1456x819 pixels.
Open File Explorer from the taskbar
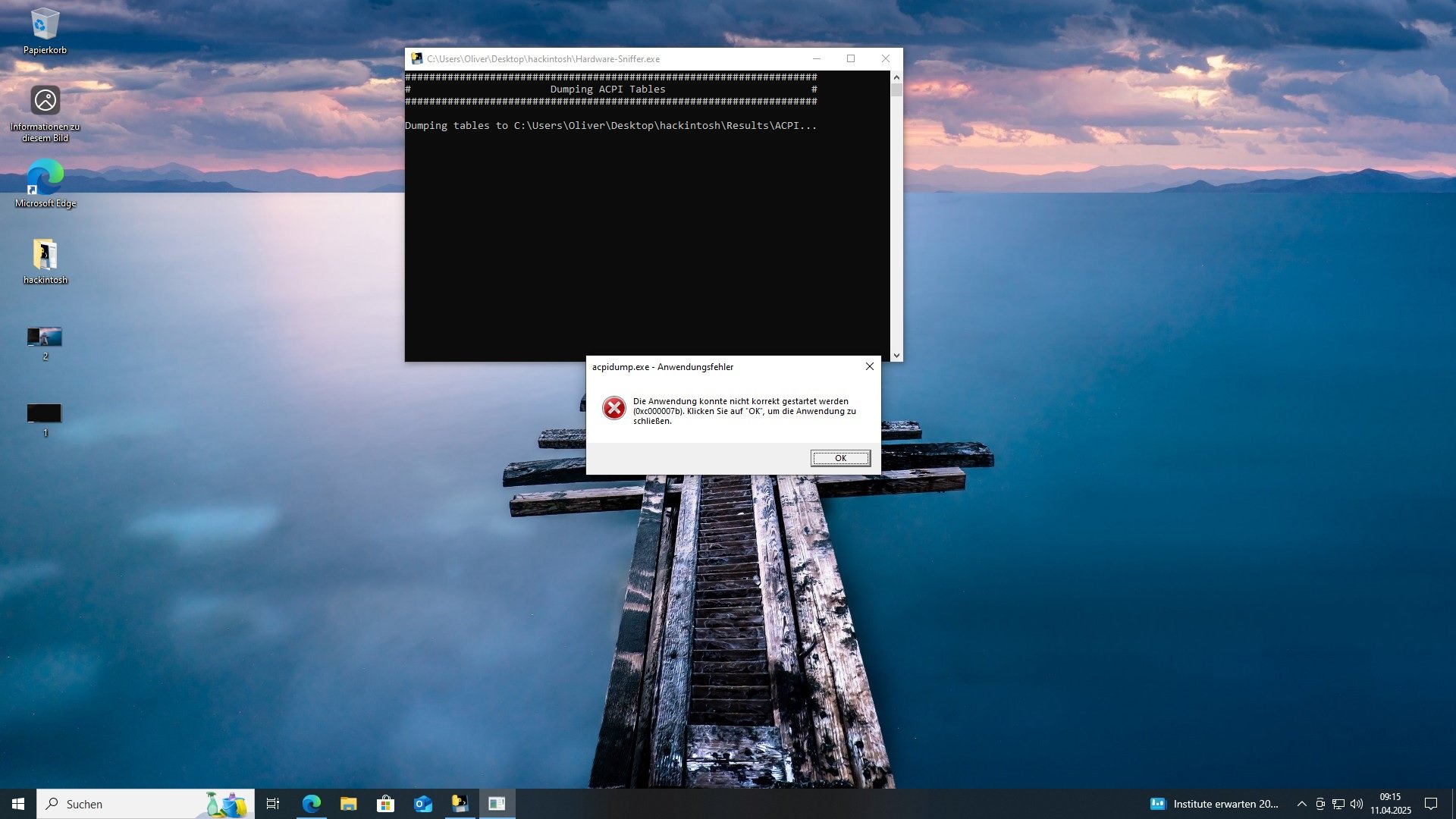click(x=348, y=804)
